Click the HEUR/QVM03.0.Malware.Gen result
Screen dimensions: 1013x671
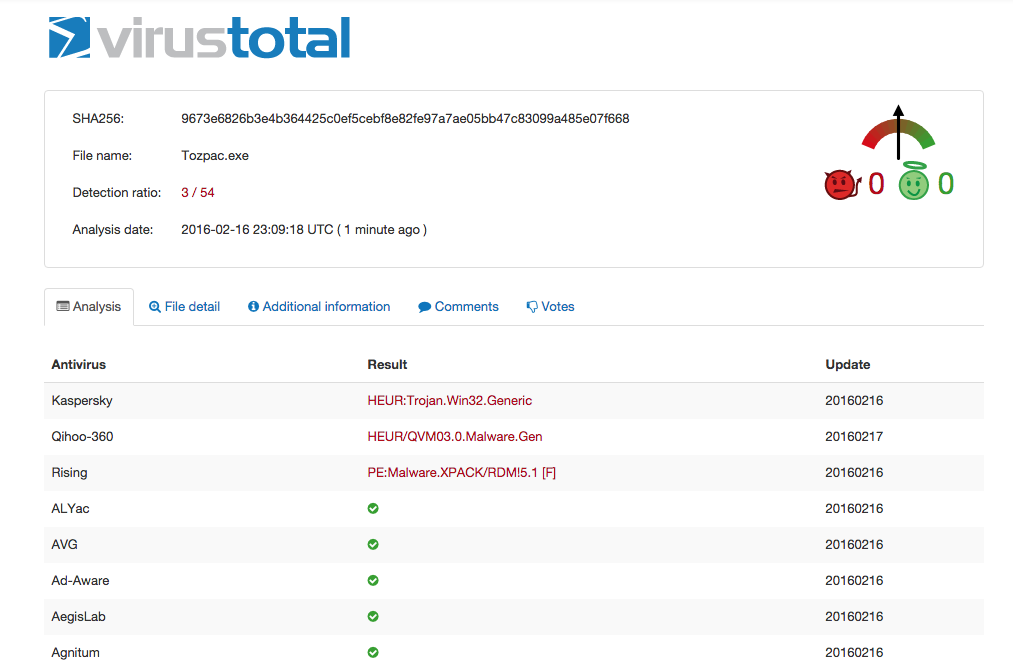[455, 437]
